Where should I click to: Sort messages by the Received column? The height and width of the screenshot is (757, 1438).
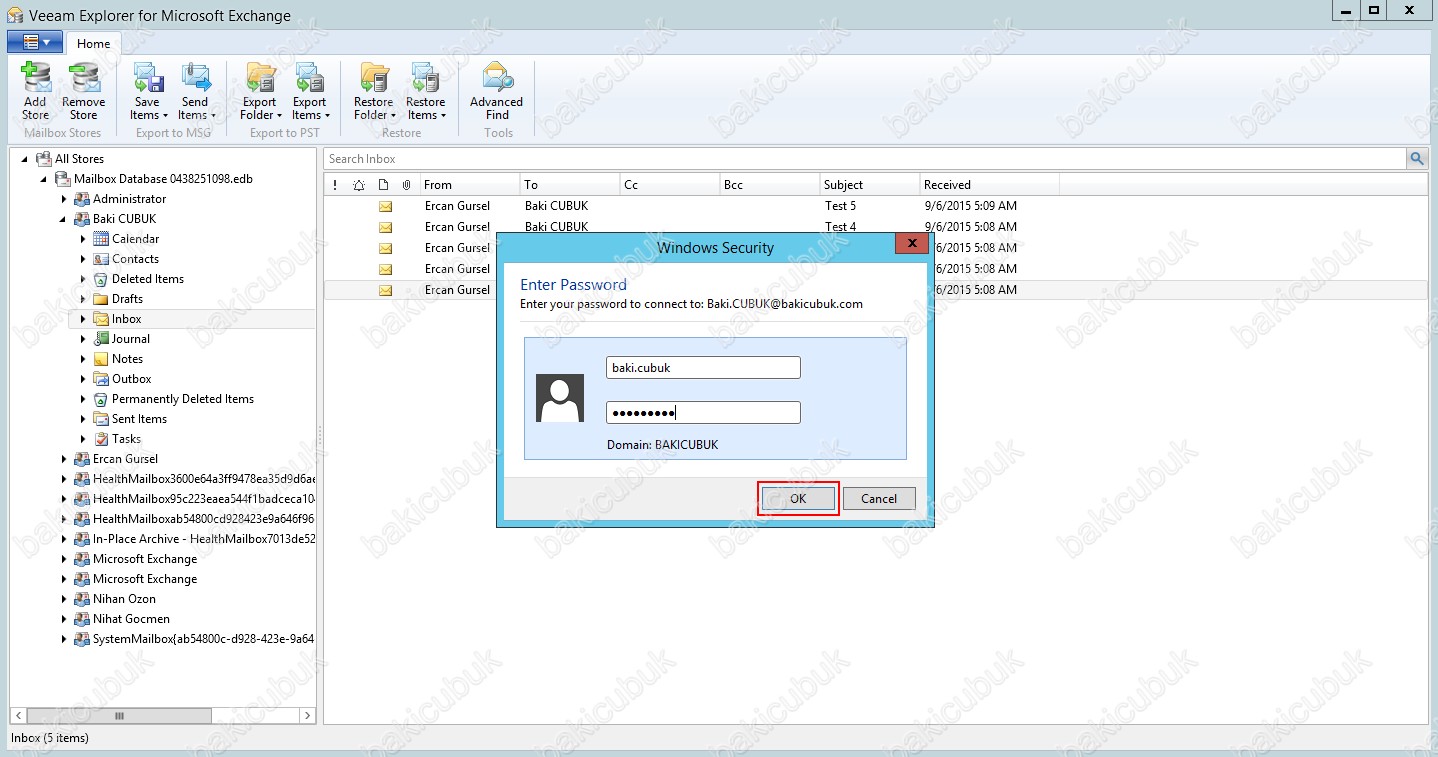coord(990,184)
